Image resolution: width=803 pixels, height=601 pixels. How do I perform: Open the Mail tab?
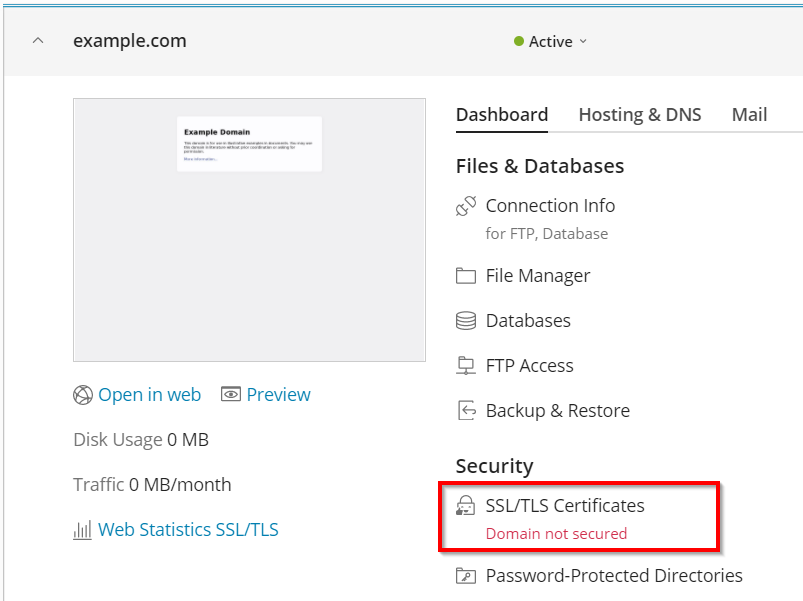tap(749, 115)
